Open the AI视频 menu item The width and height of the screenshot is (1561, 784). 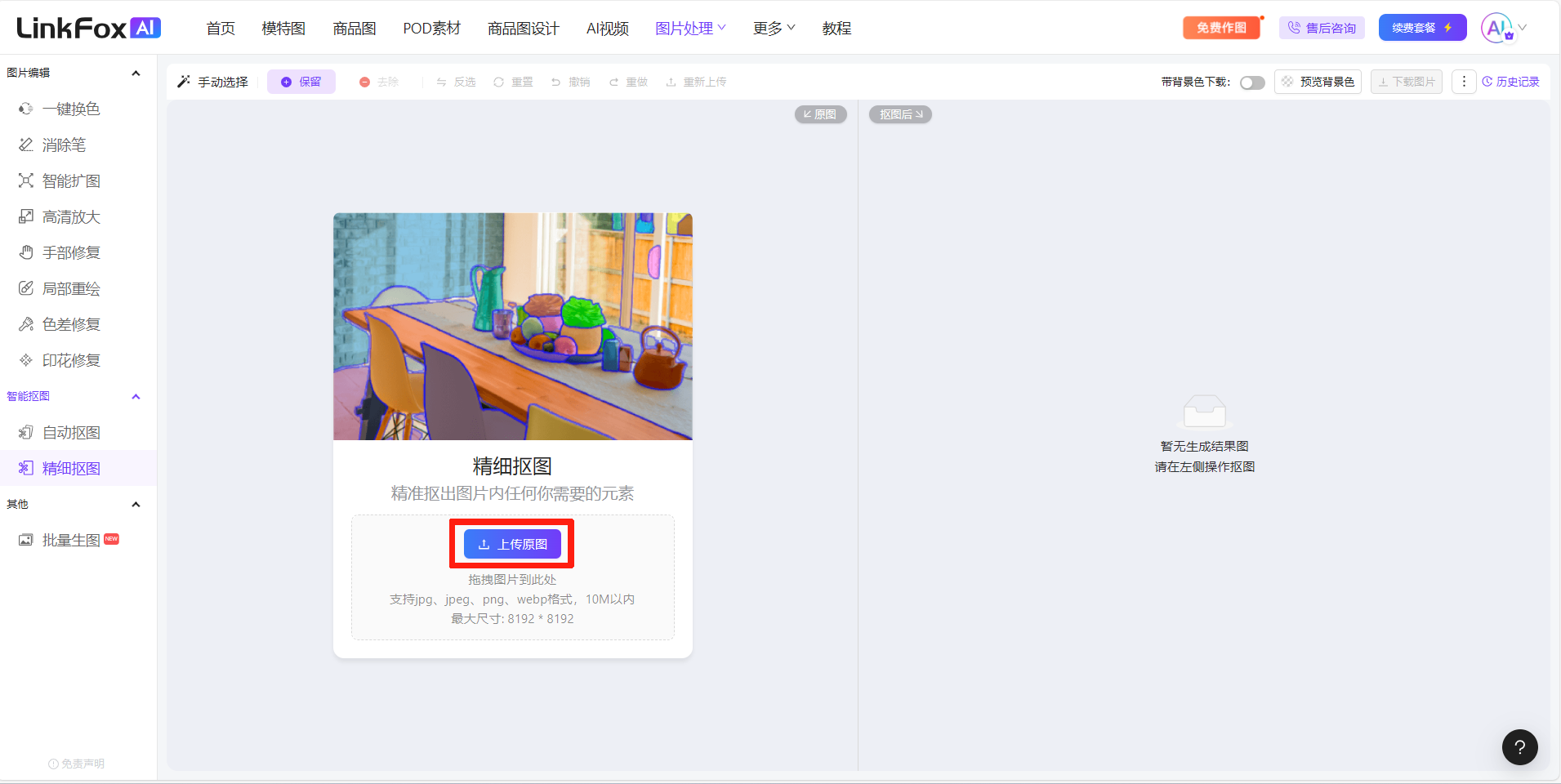608,29
